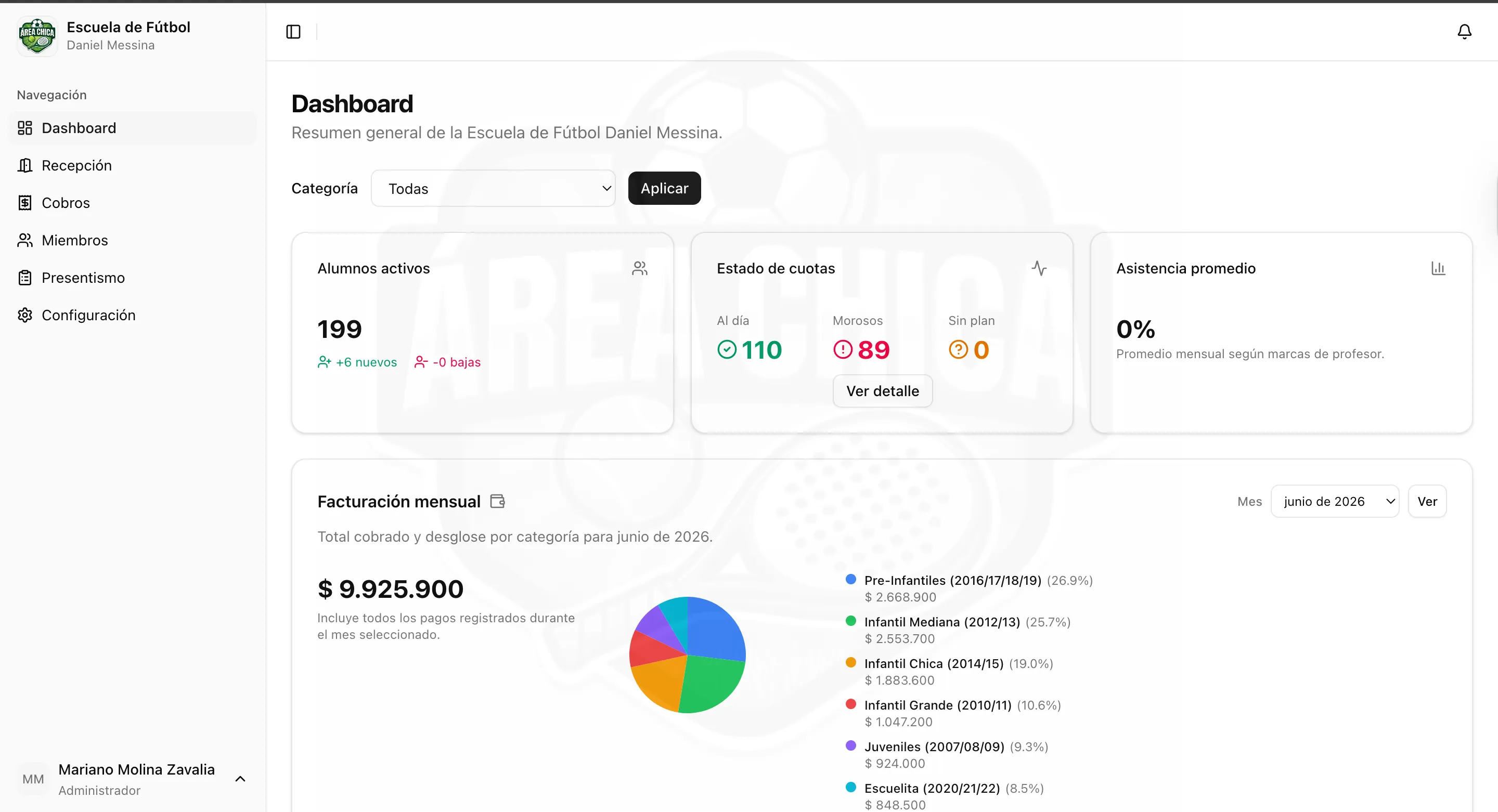Click the red alert icon next to 89
Screen dimensions: 1498x812
point(843,349)
